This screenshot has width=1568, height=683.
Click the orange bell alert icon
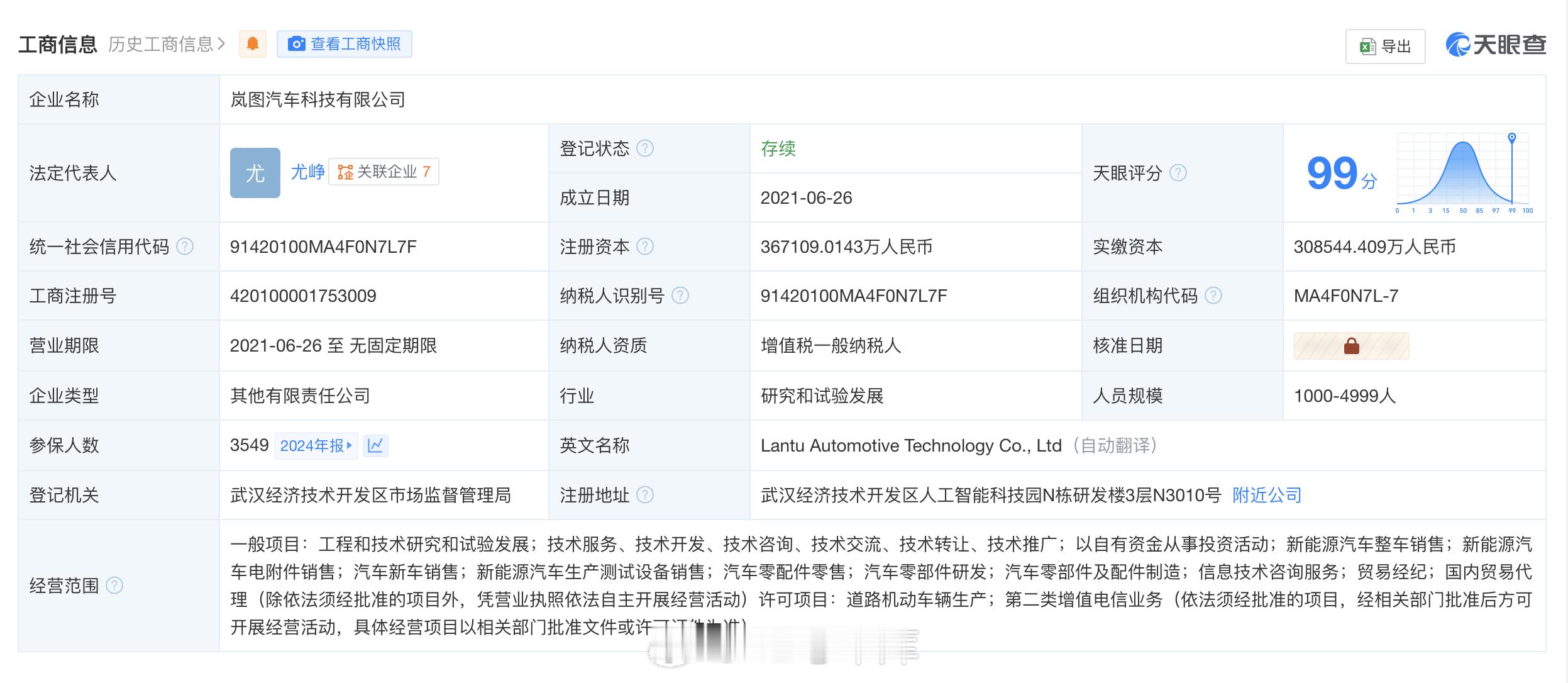(x=253, y=44)
